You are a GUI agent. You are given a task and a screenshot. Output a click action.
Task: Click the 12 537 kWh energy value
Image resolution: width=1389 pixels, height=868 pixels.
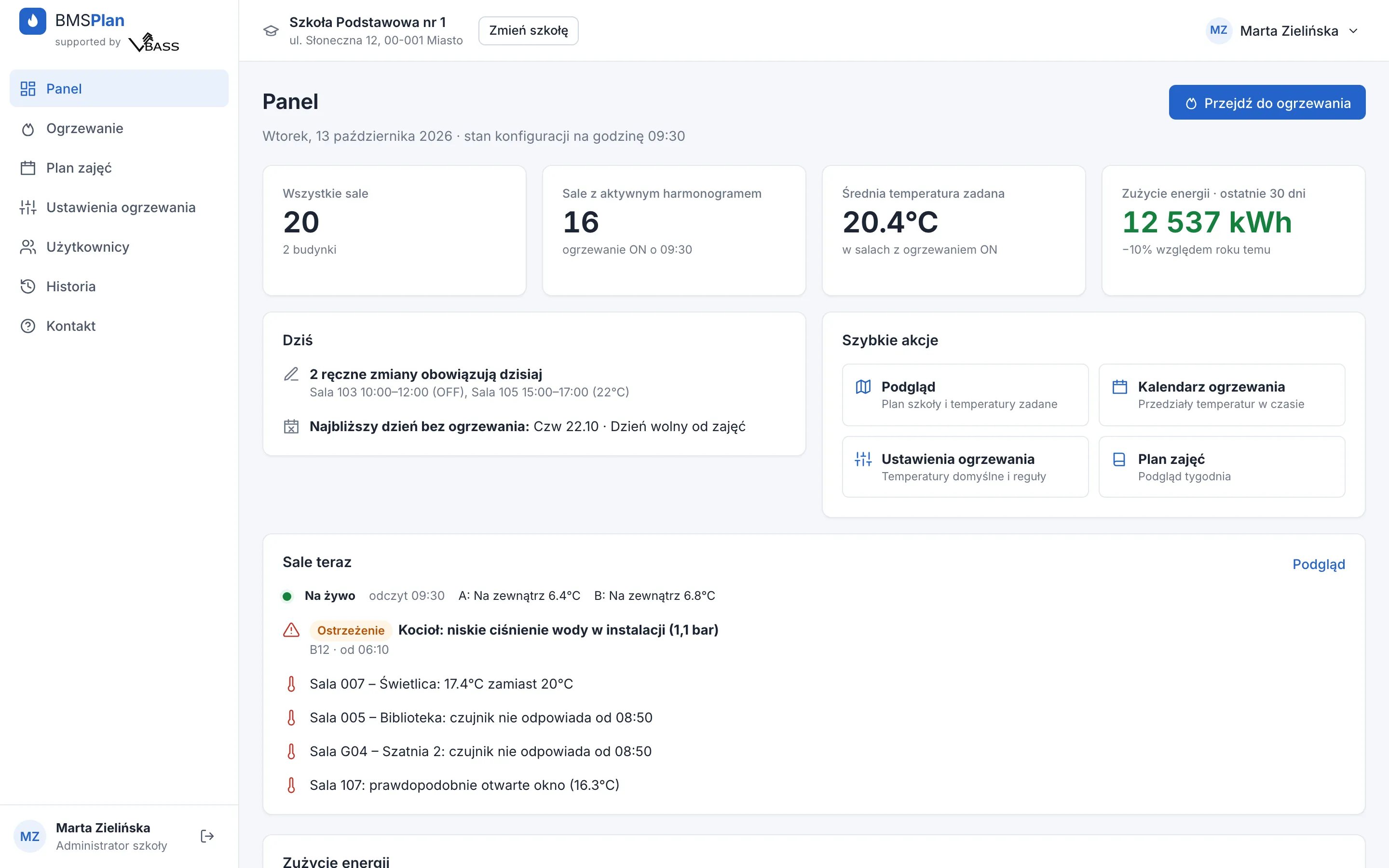coord(1207,222)
